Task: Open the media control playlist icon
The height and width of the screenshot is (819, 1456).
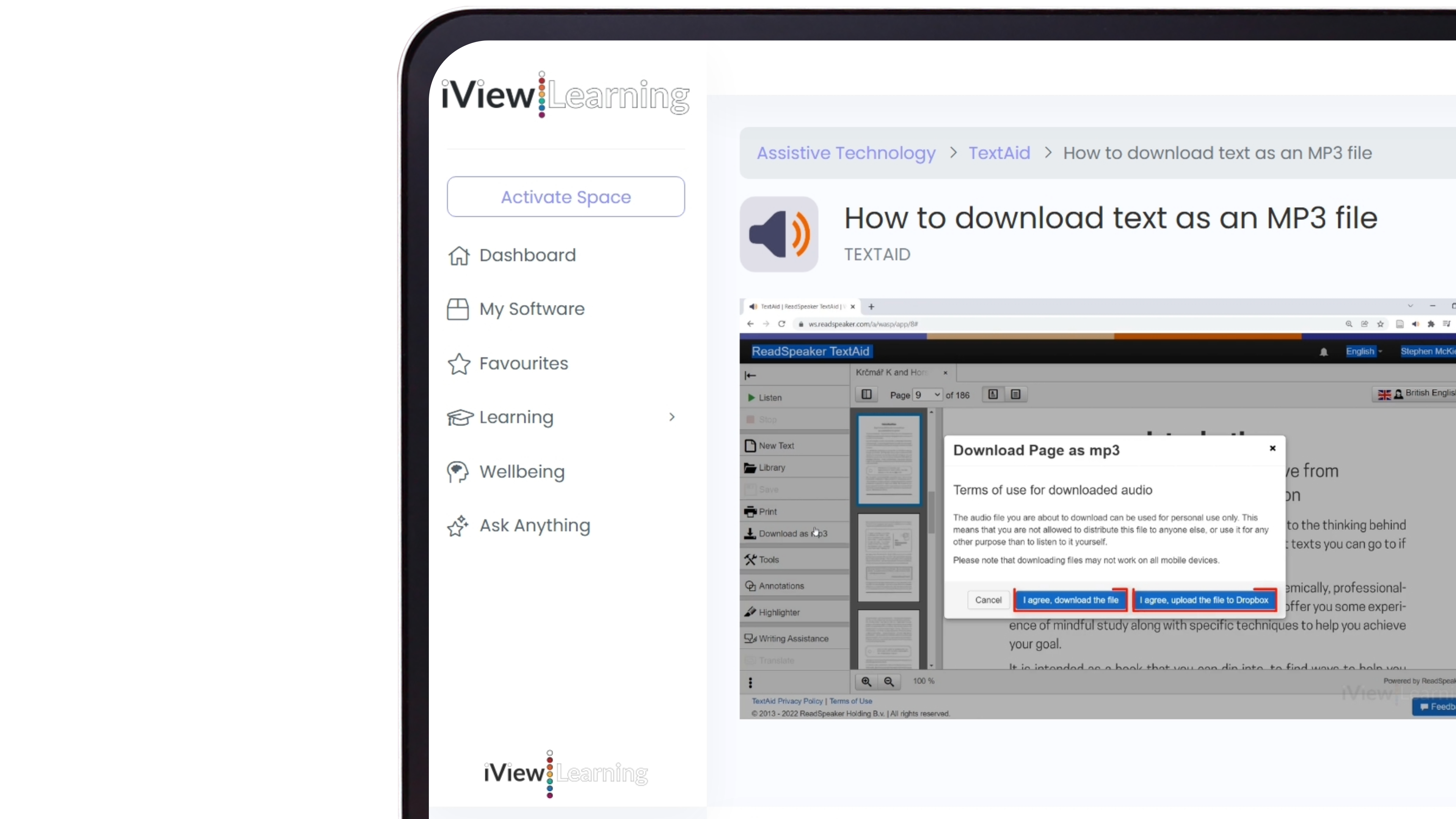Action: (x=1447, y=324)
